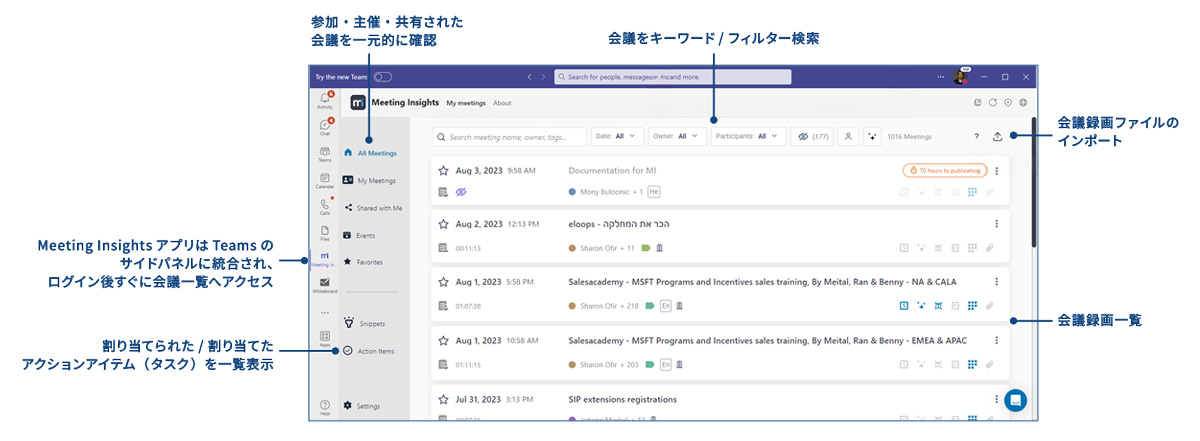Switch to the My meetings tab
This screenshot has width=1200, height=441.
466,103
